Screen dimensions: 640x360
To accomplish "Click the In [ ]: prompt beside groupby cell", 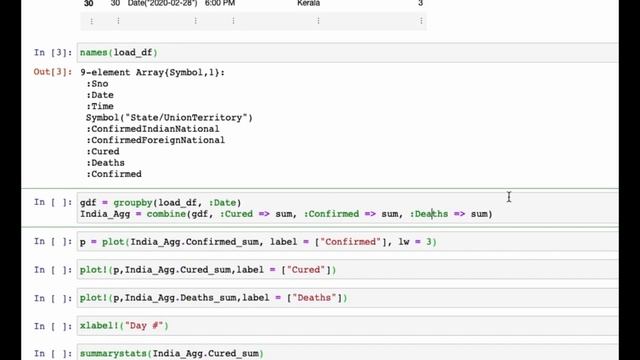I will (x=53, y=202).
